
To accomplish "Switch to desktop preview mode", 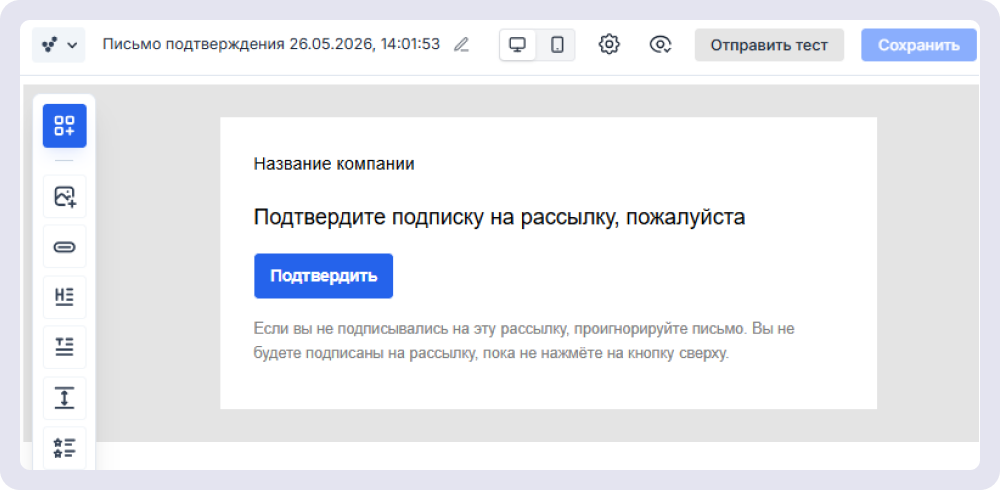I will (518, 45).
